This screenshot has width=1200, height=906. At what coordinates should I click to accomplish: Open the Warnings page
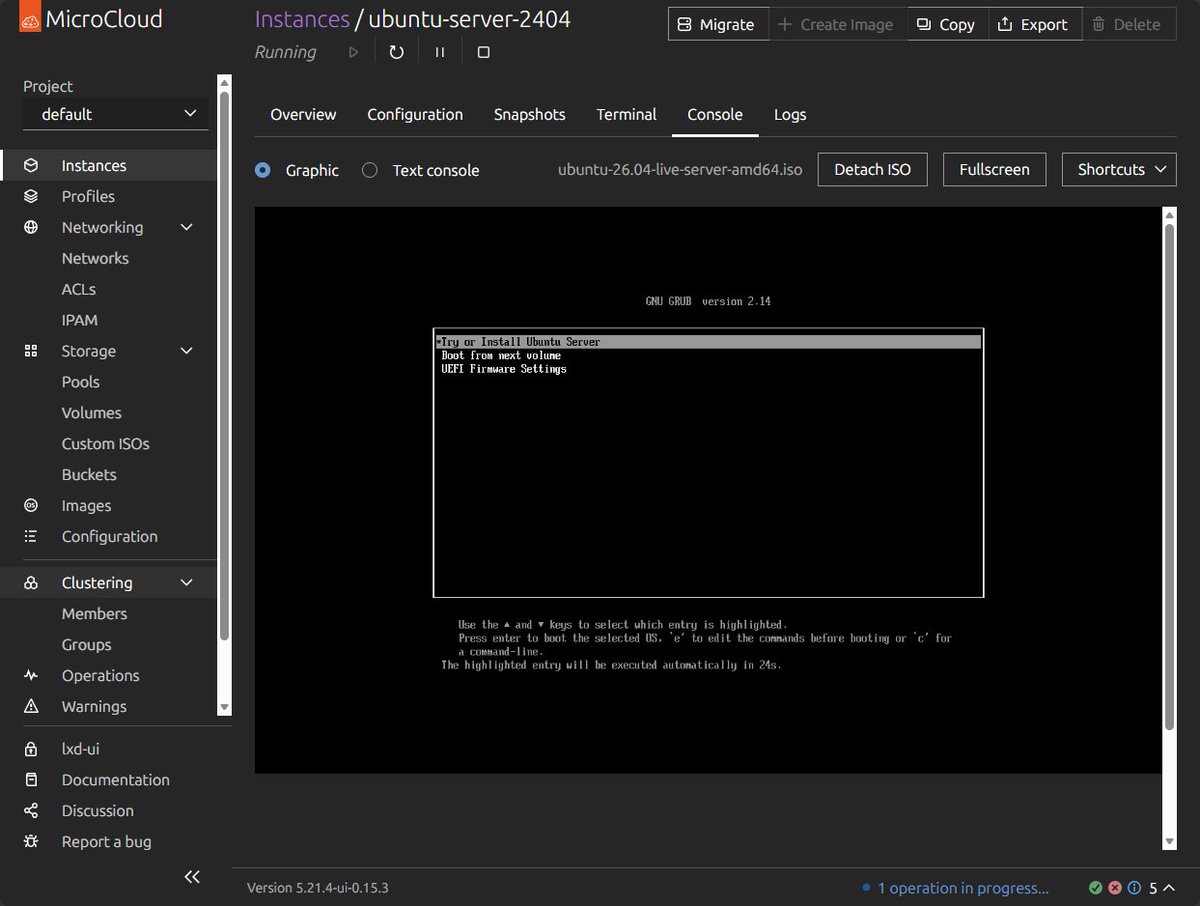[94, 706]
